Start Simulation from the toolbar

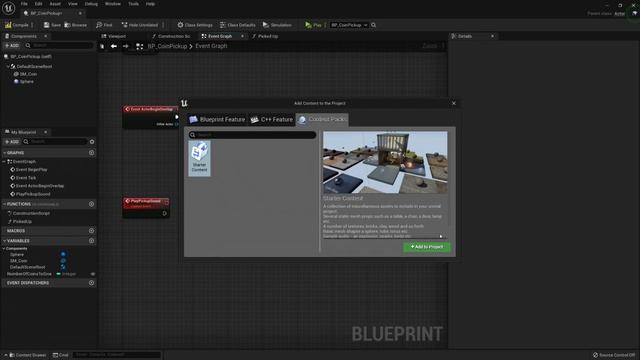pos(277,25)
